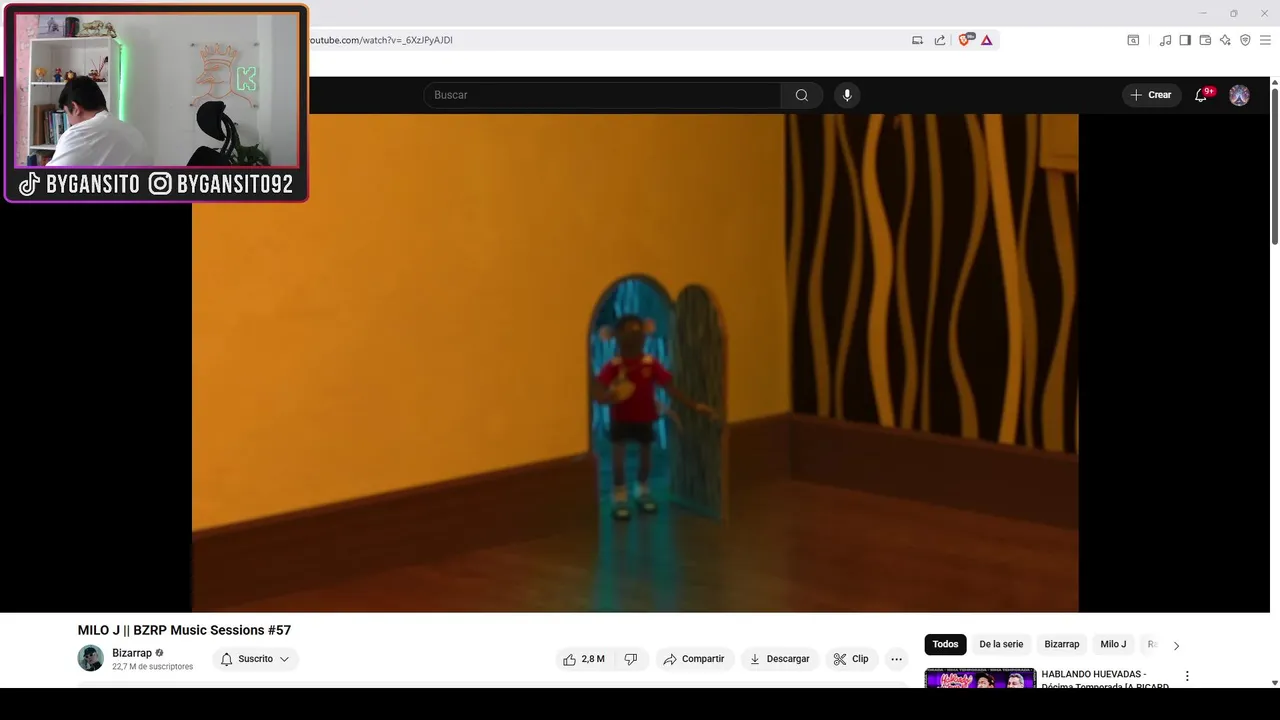Activate voice search microphone

click(x=847, y=95)
